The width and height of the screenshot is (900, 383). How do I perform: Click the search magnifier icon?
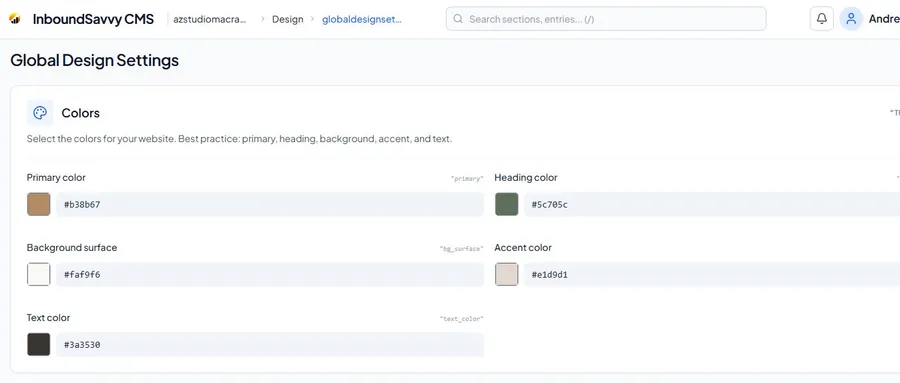click(458, 19)
